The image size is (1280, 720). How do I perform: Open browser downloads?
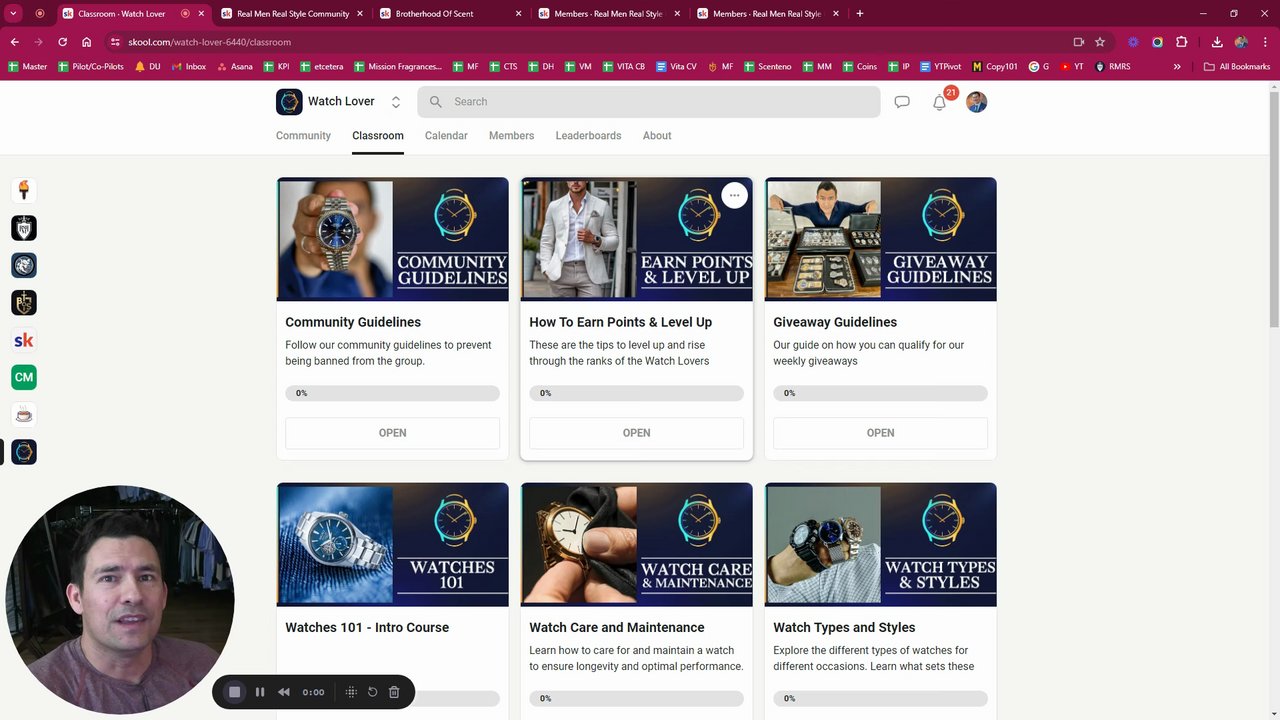pyautogui.click(x=1217, y=42)
